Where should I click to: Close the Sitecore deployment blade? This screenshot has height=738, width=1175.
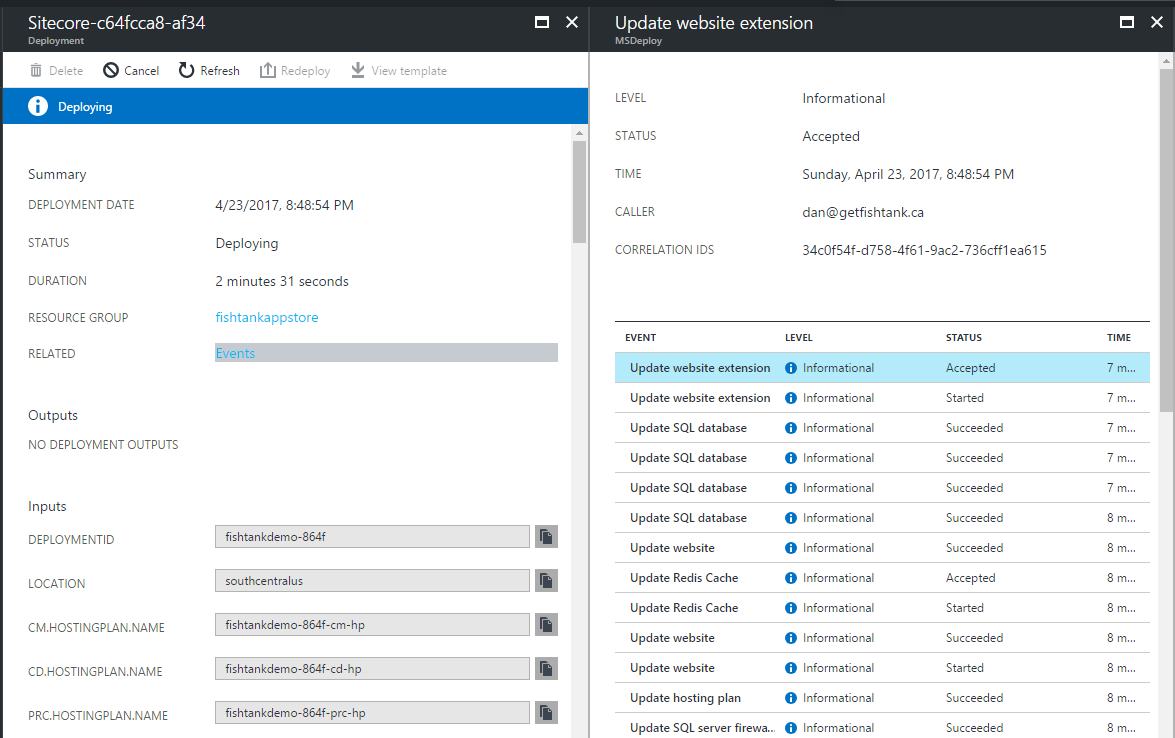click(572, 22)
